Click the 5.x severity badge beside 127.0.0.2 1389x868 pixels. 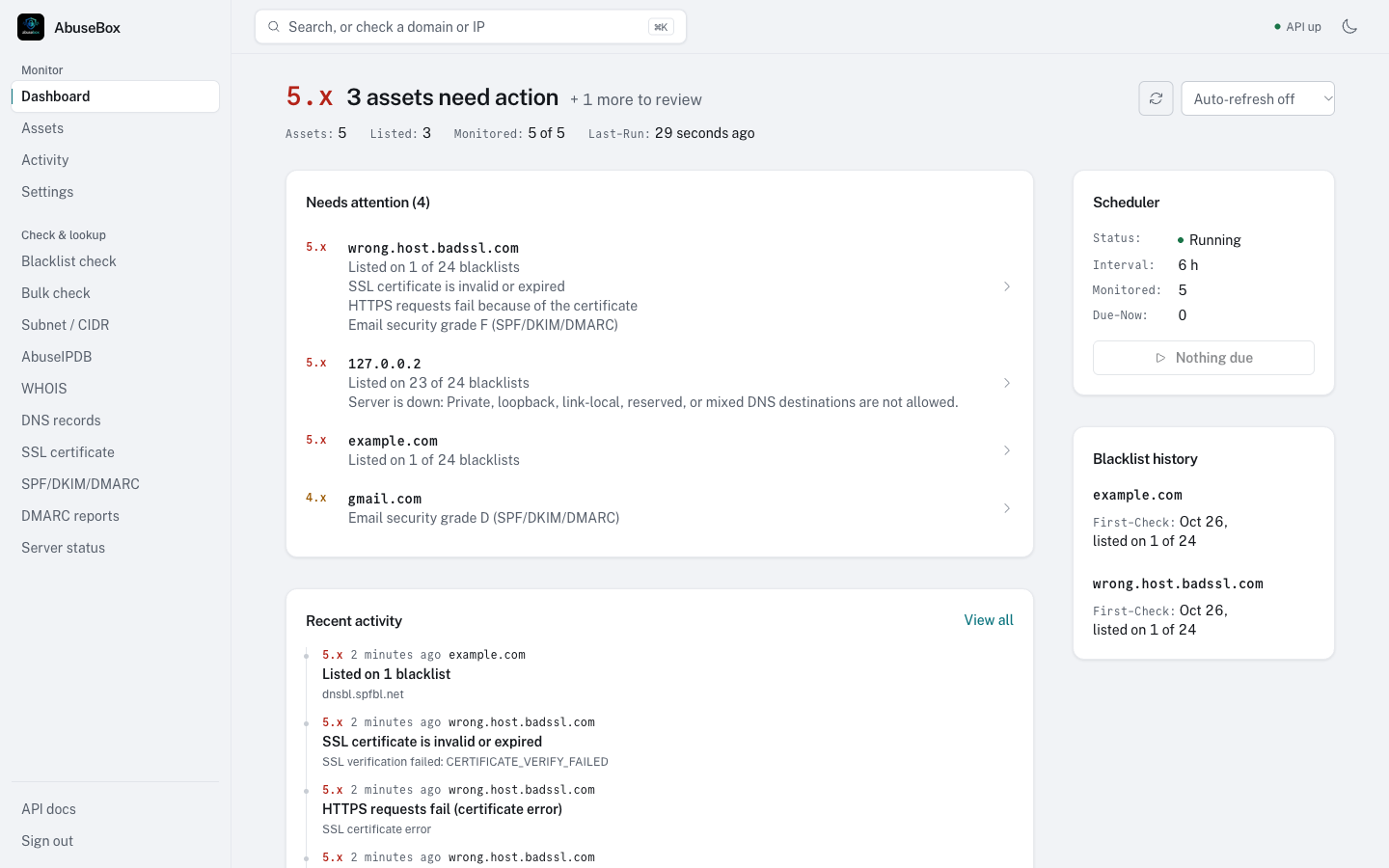316,363
